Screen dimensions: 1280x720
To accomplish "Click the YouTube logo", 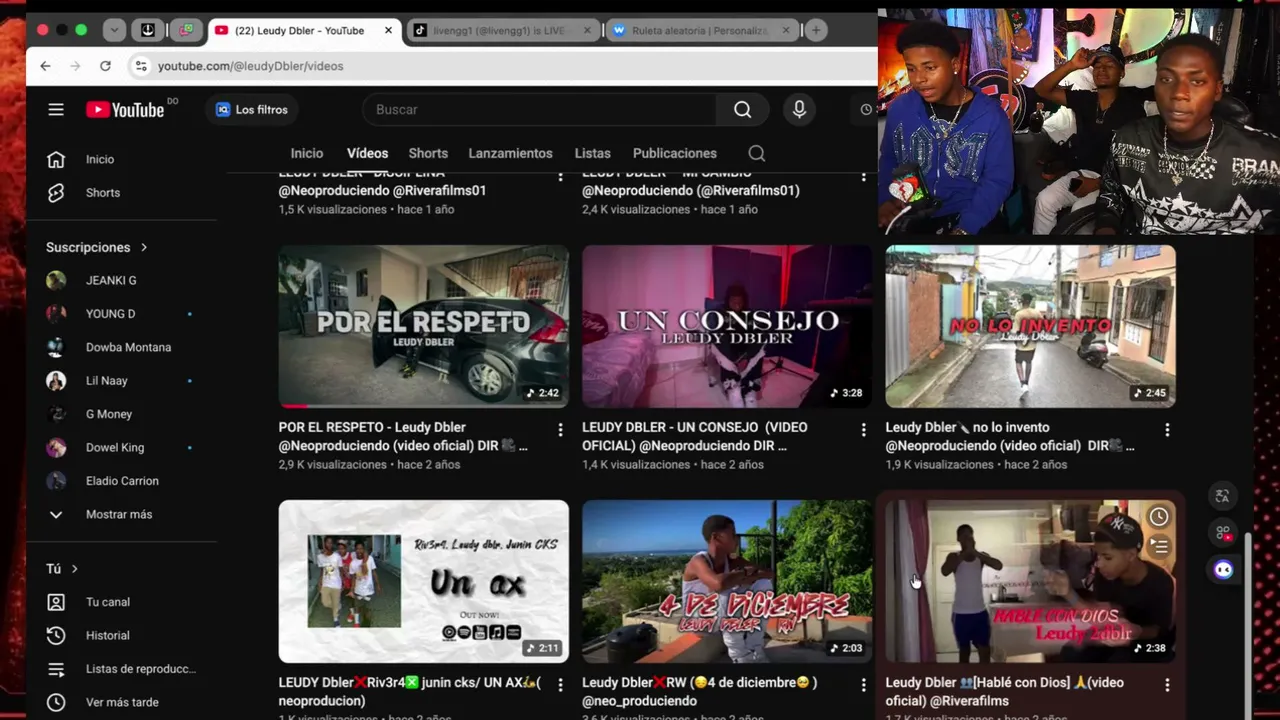I will tap(125, 110).
